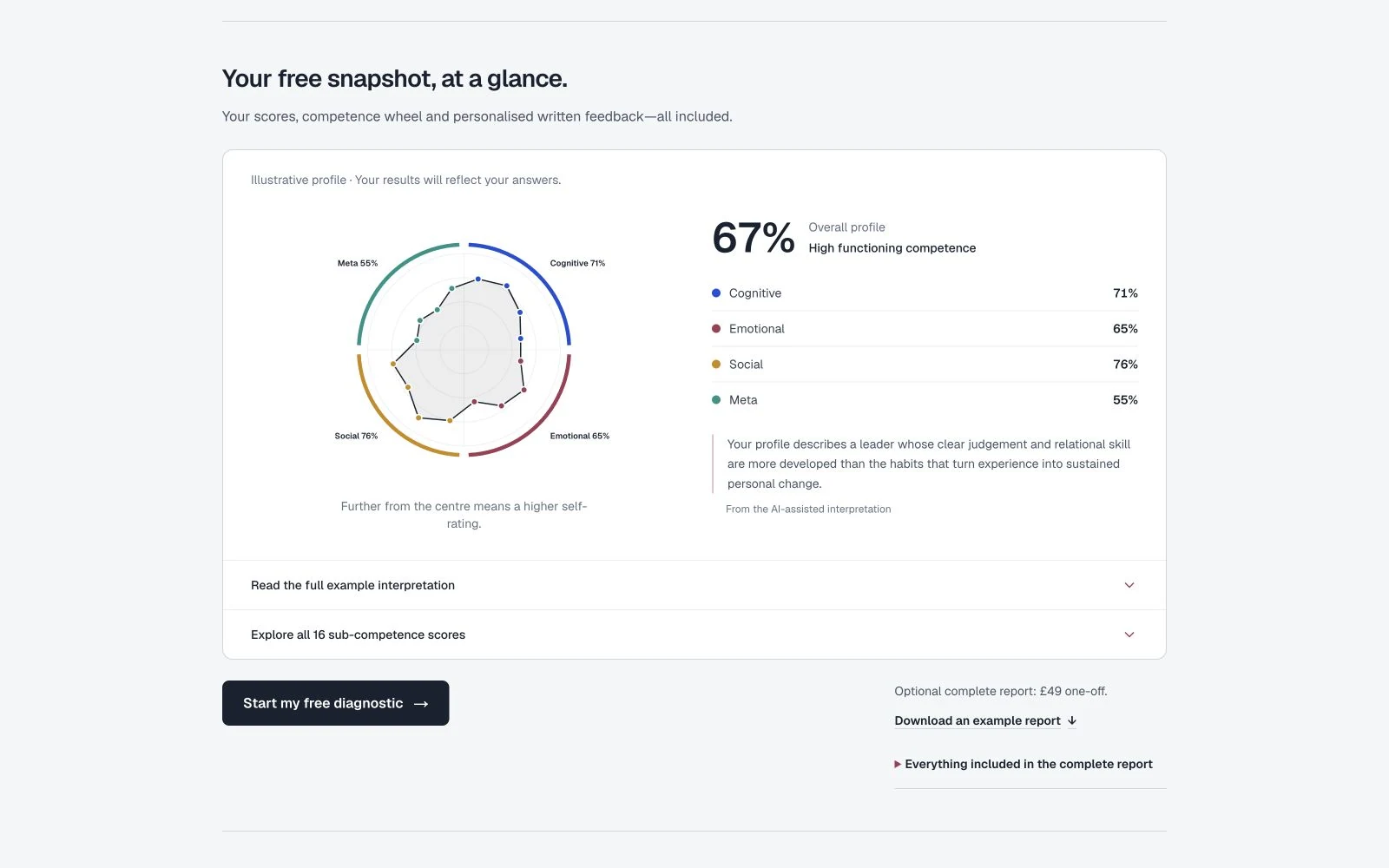The height and width of the screenshot is (868, 1389).
Task: Click the blue Cognitive arc on the wheel
Action: [541, 274]
